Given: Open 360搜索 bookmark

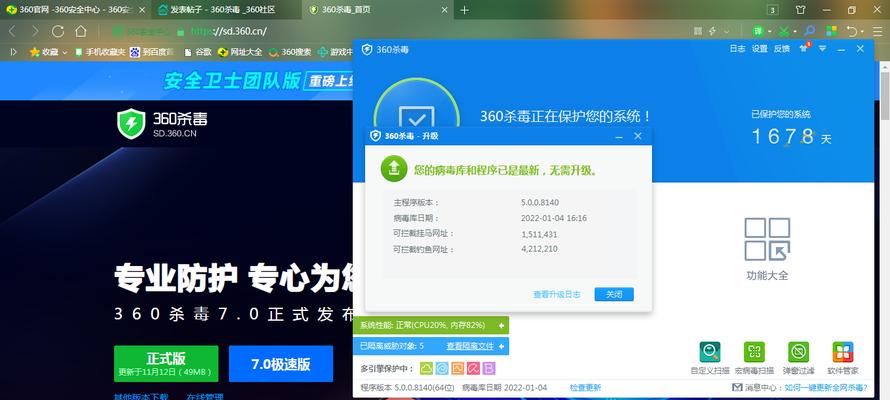Looking at the screenshot, I should (290, 52).
